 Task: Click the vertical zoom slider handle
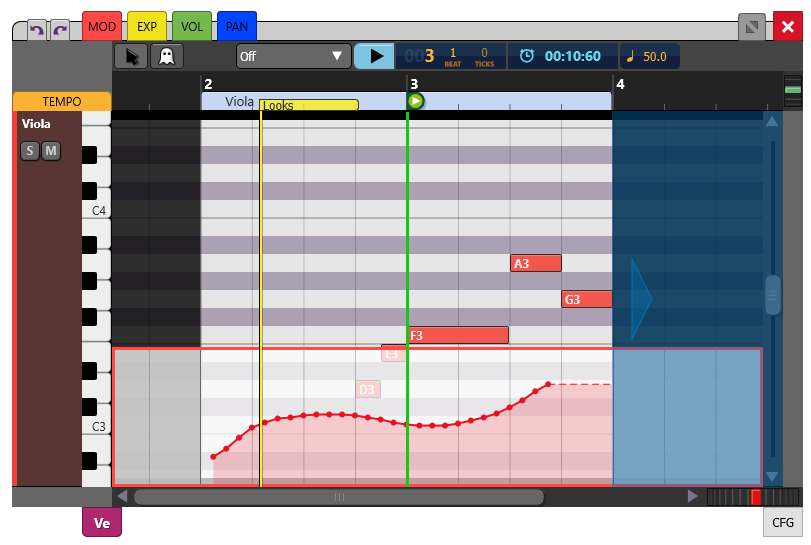click(772, 295)
